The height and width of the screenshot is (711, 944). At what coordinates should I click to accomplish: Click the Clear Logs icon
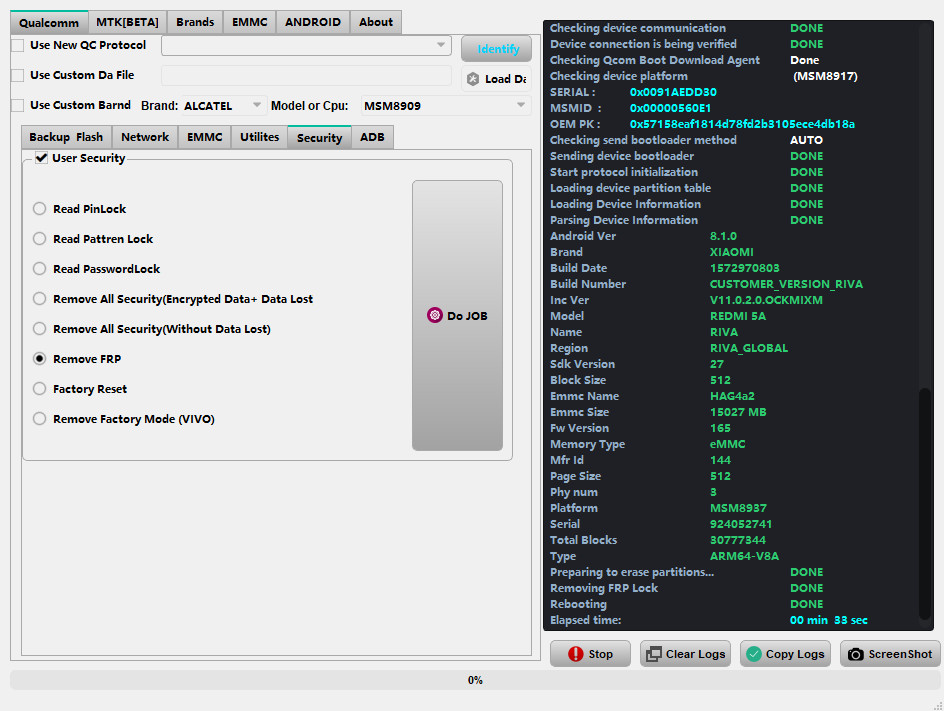pyautogui.click(x=654, y=654)
